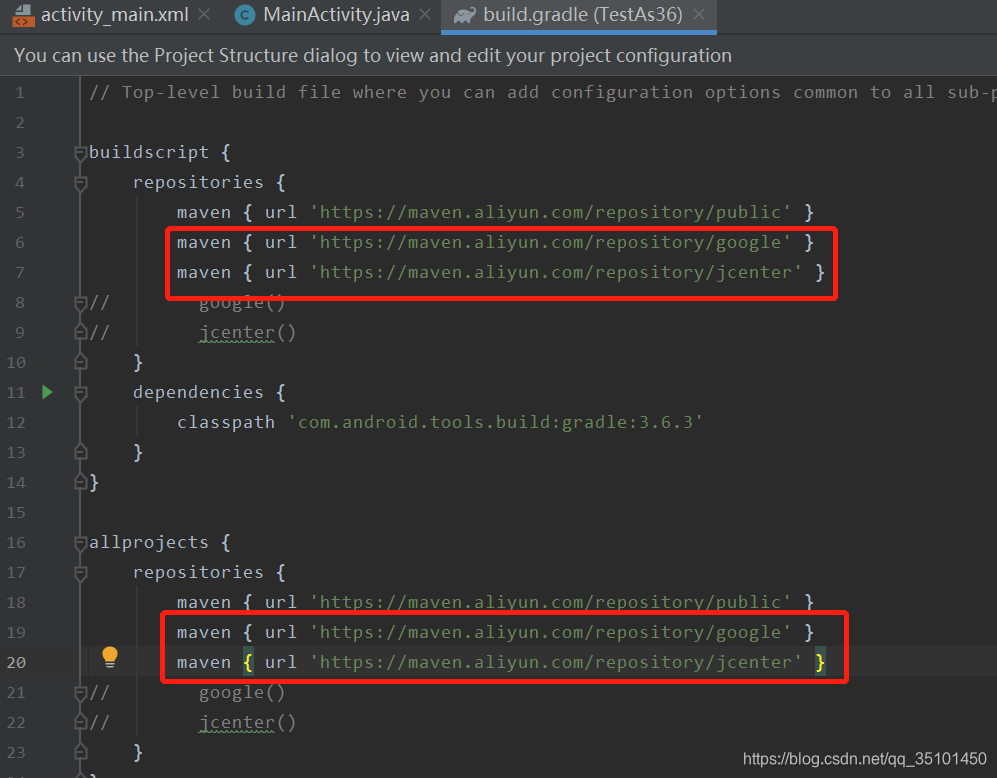Collapse the repositories block inside allprojects
Image resolution: width=997 pixels, height=778 pixels.
click(79, 572)
